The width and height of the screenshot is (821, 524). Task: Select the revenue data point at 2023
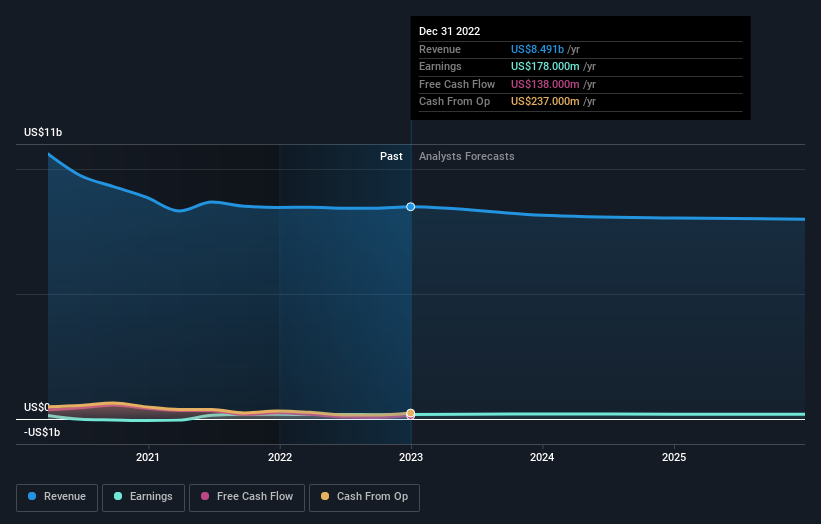click(x=410, y=207)
